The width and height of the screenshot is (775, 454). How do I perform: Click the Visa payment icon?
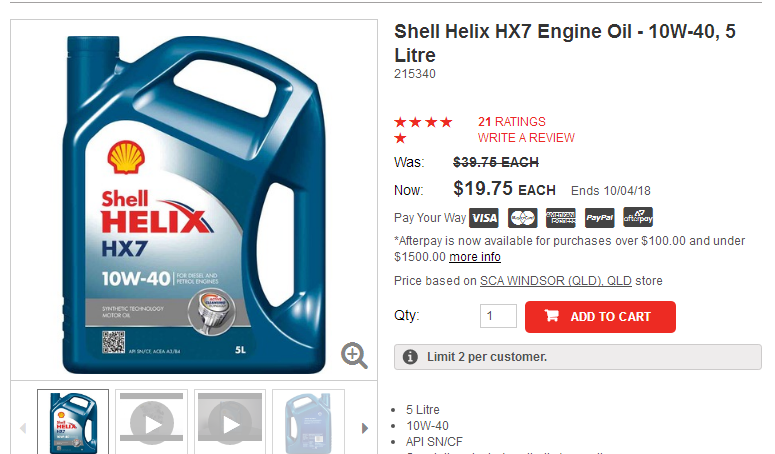pyautogui.click(x=484, y=218)
